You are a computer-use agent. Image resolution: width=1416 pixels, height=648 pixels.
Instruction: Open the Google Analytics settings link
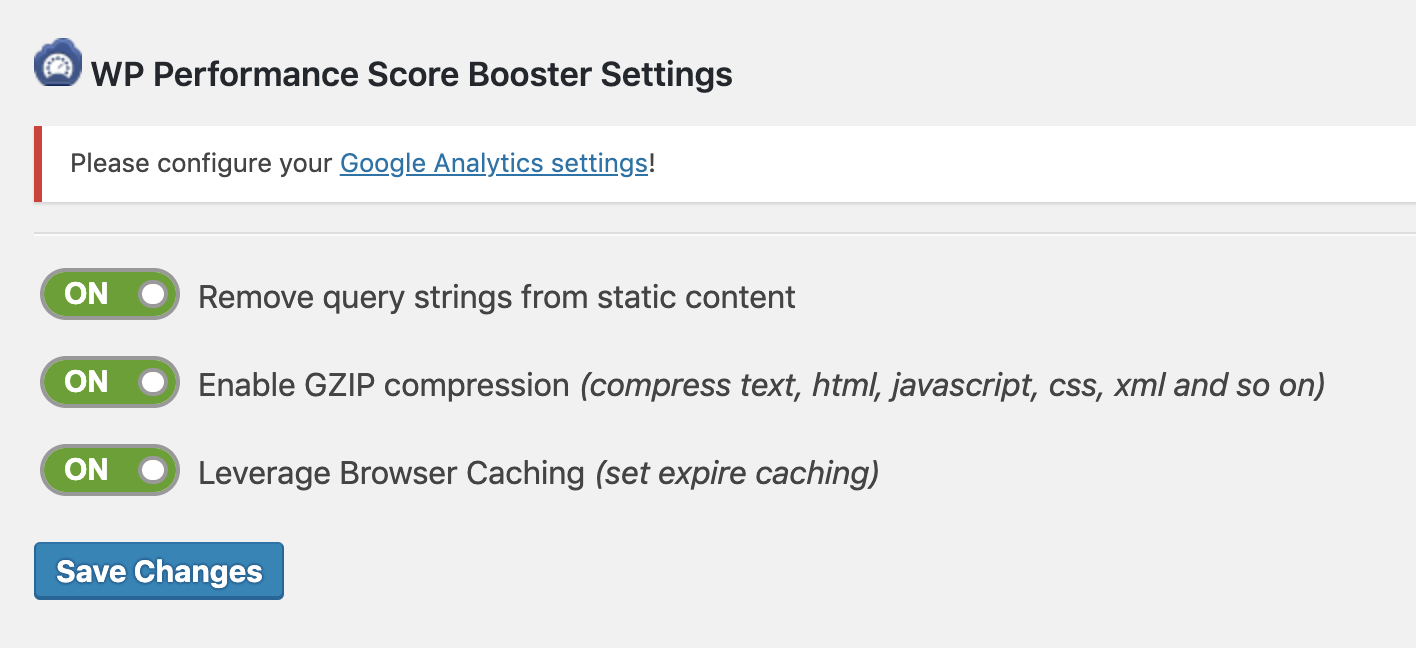[493, 163]
